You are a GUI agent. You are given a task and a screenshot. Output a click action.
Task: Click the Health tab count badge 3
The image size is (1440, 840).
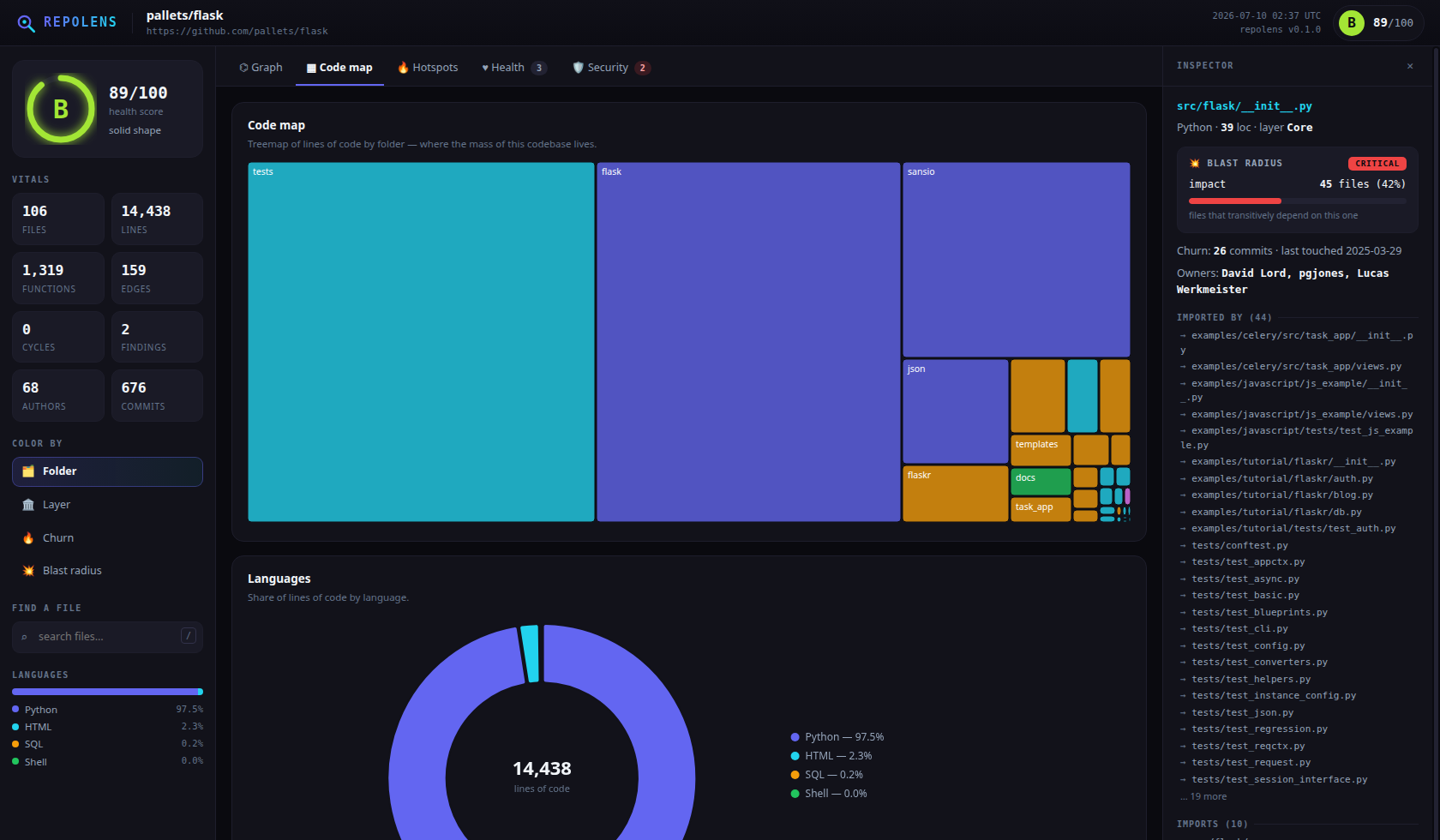tap(538, 68)
